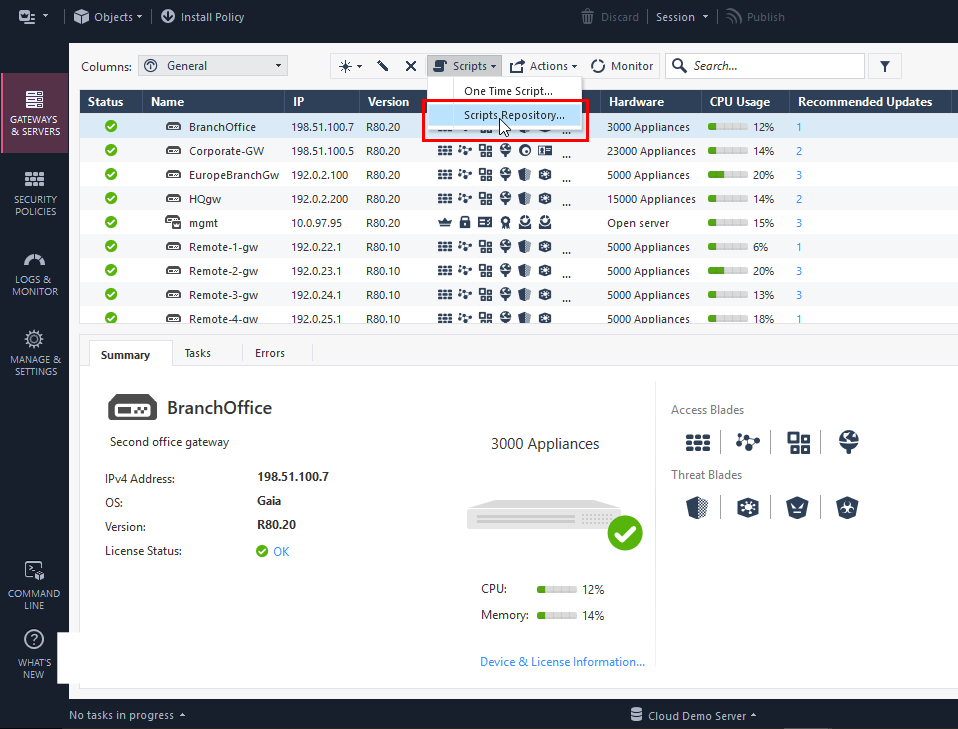Switch to the Errors tab
Image resolution: width=958 pixels, height=729 pixels.
pyautogui.click(x=269, y=353)
